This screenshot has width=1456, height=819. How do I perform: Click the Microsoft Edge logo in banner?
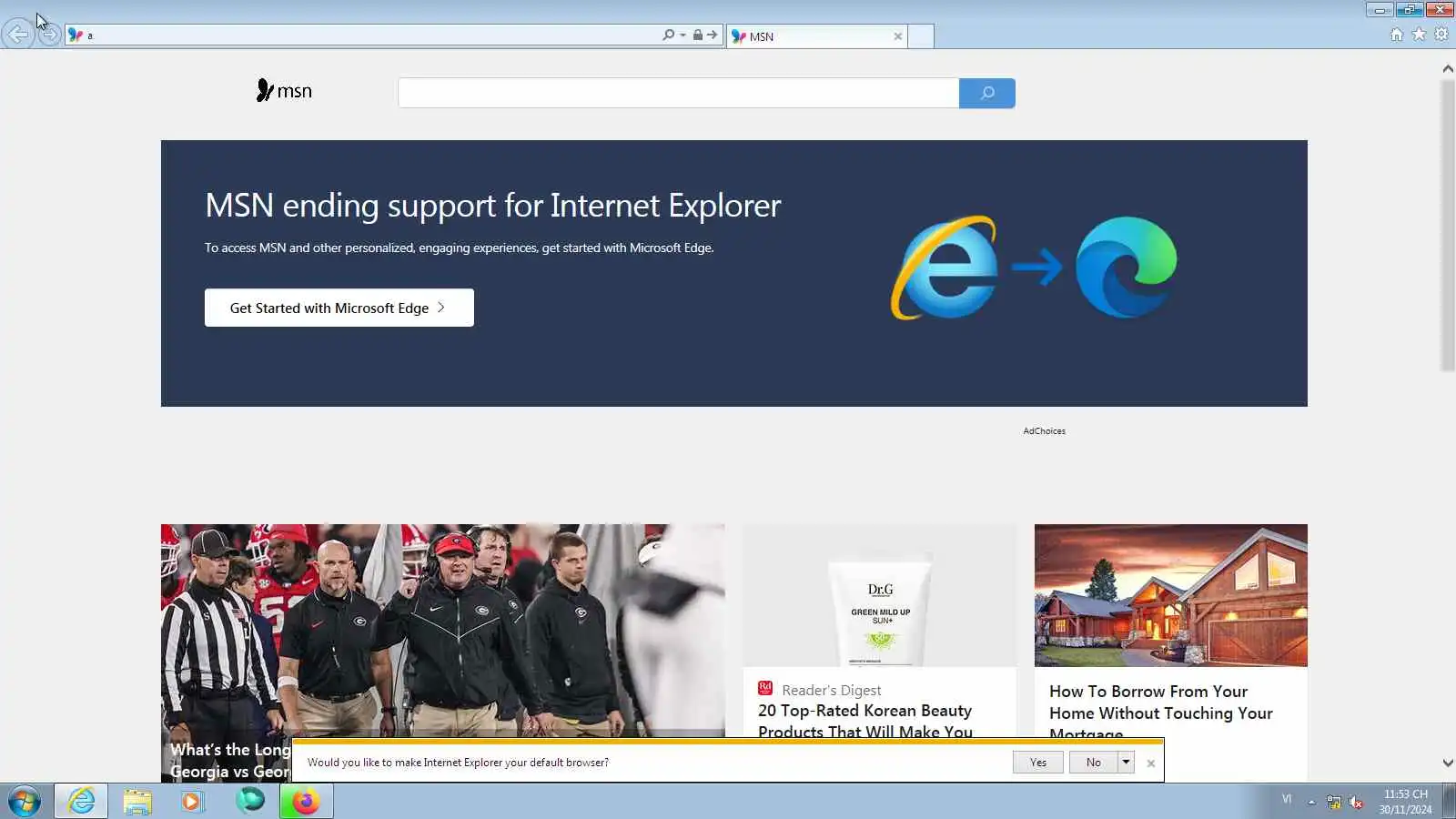(1127, 267)
